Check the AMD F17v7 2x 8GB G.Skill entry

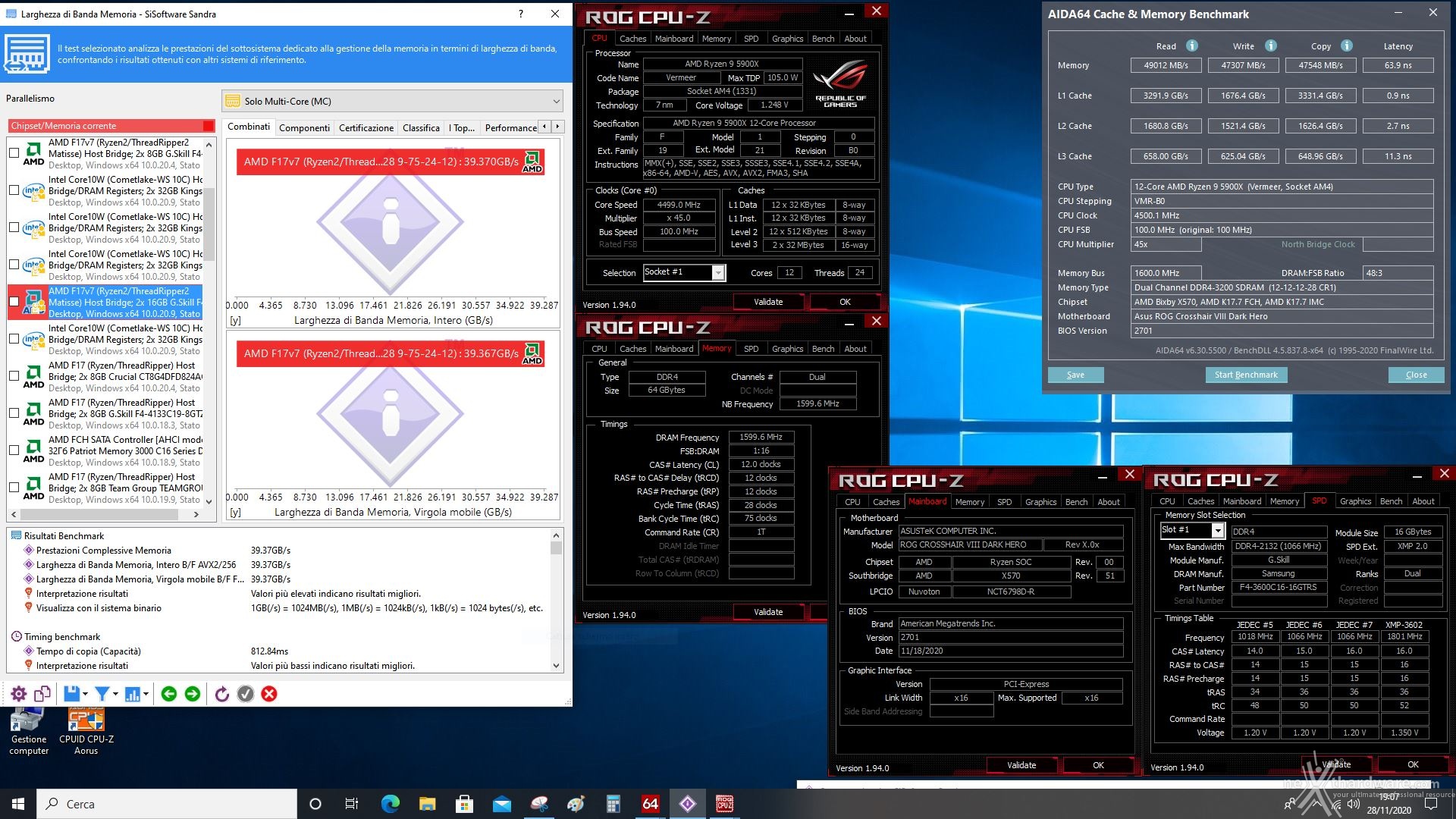pos(14,153)
